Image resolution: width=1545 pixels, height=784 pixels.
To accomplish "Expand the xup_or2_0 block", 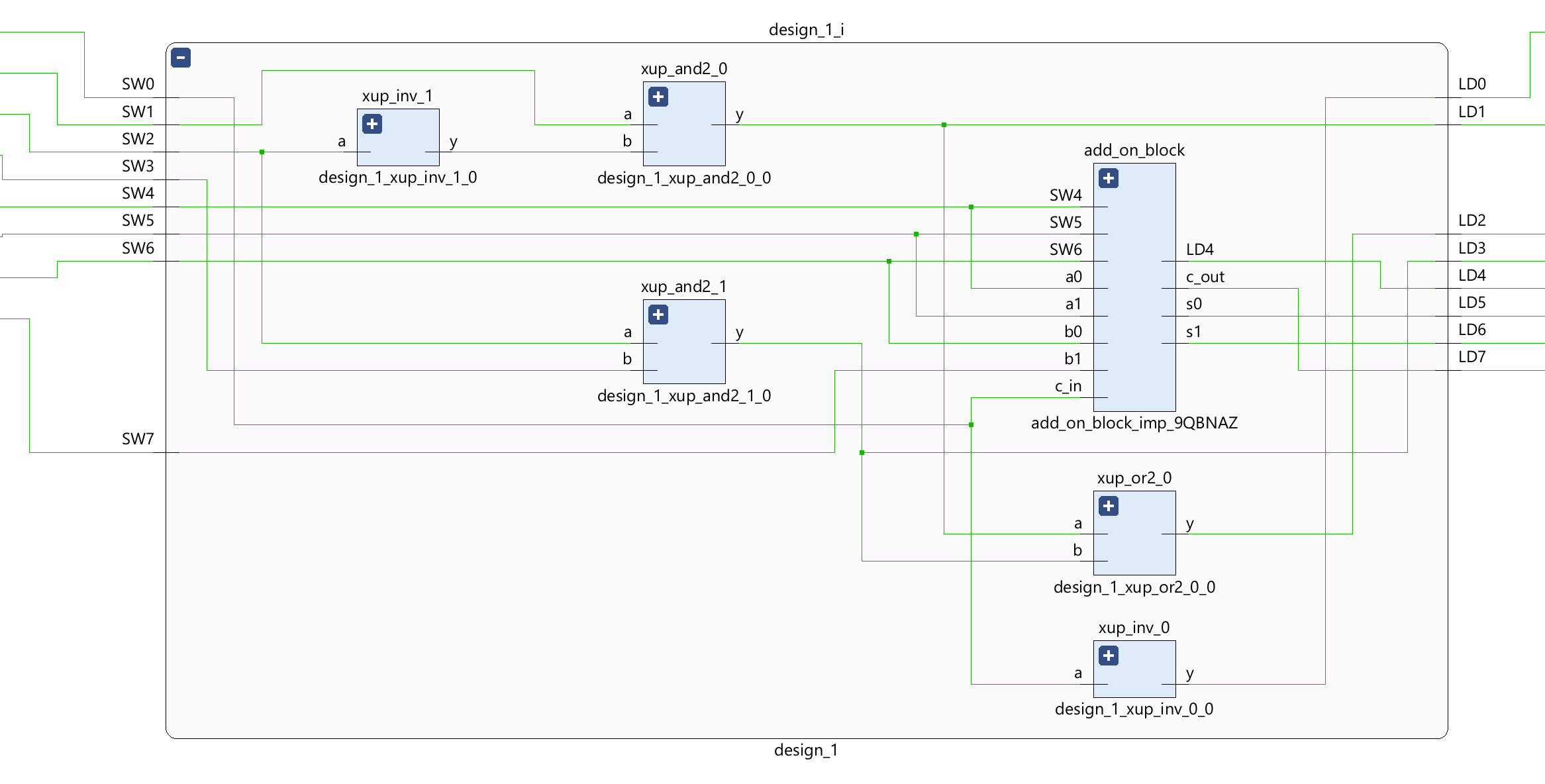I will click(x=1109, y=506).
